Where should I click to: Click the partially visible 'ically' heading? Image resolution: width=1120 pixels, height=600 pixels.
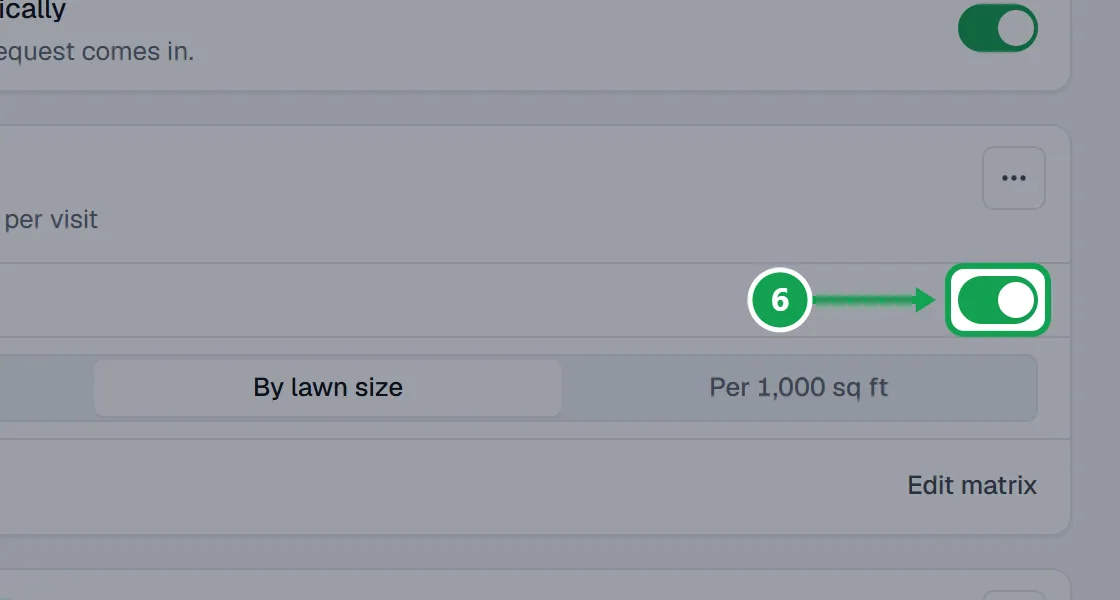click(x=33, y=10)
